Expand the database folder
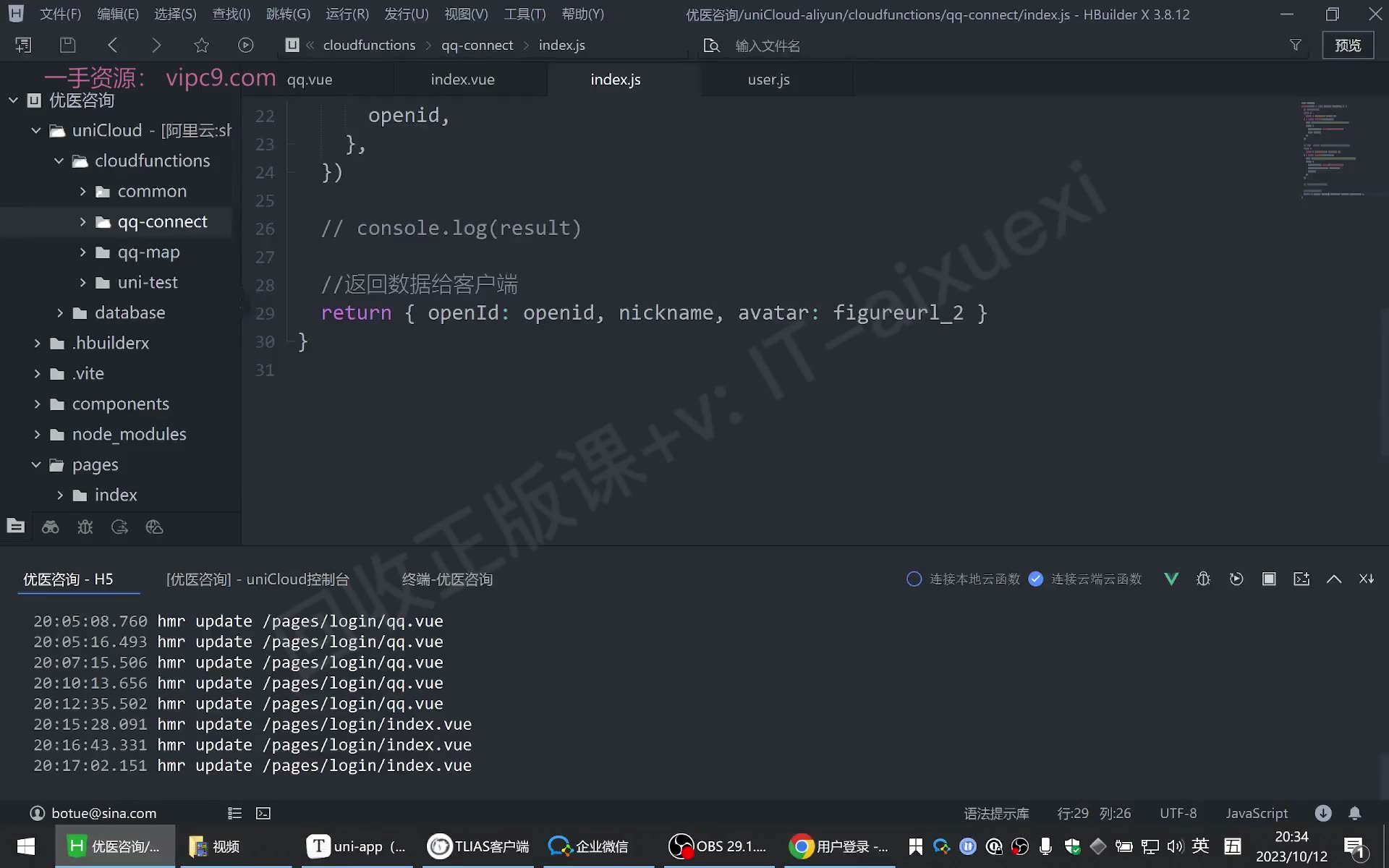This screenshot has width=1389, height=868. coord(59,312)
